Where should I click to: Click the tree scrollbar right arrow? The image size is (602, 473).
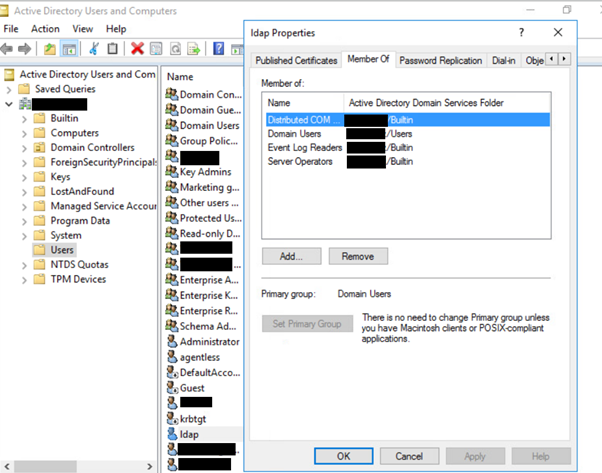click(x=150, y=466)
